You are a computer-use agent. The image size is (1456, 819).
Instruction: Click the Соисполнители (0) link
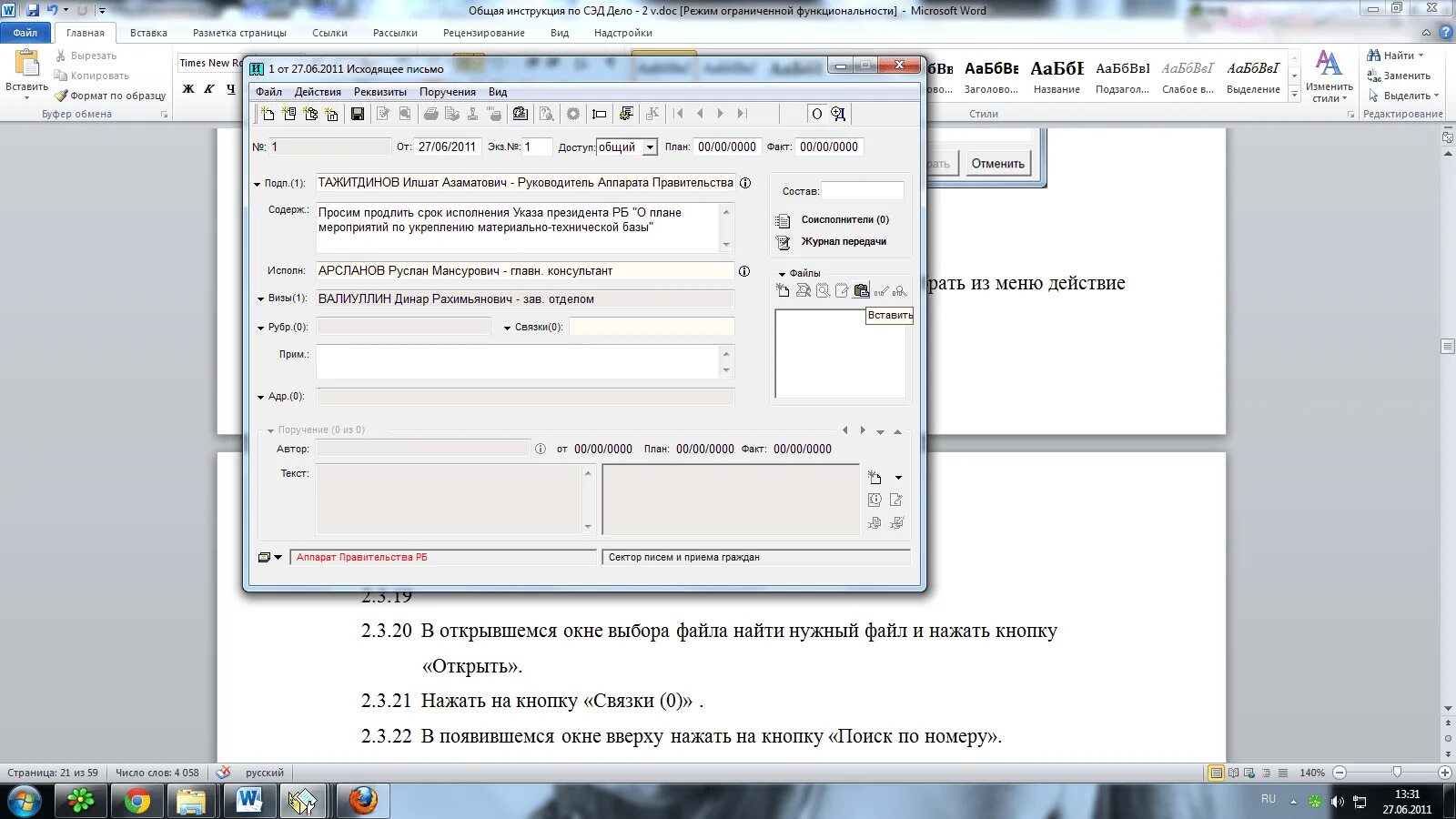pyautogui.click(x=845, y=220)
